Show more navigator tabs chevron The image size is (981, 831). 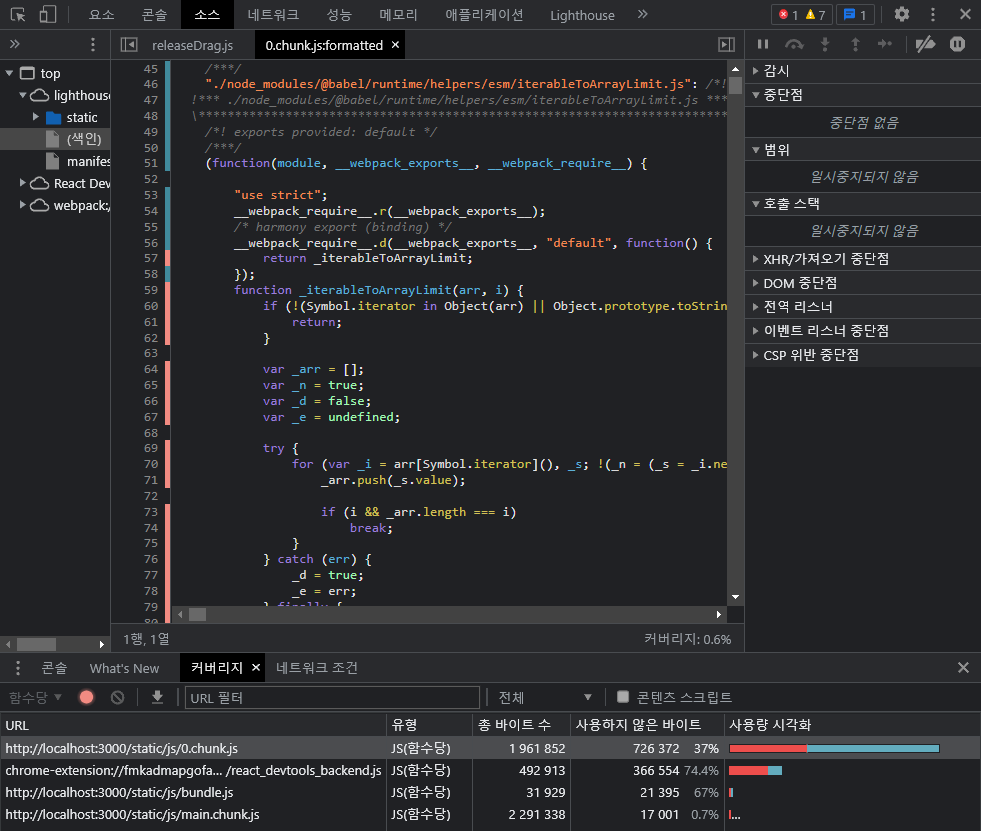pyautogui.click(x=15, y=44)
